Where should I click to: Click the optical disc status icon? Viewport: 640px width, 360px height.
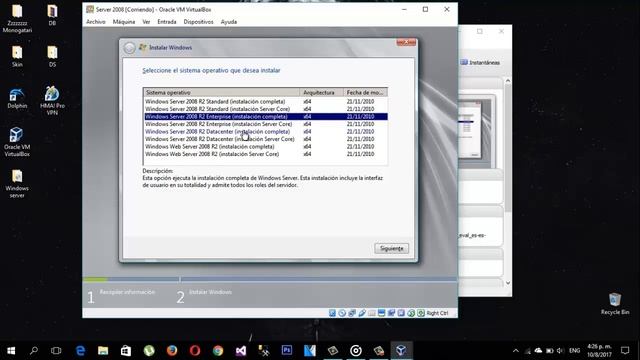click(x=342, y=313)
